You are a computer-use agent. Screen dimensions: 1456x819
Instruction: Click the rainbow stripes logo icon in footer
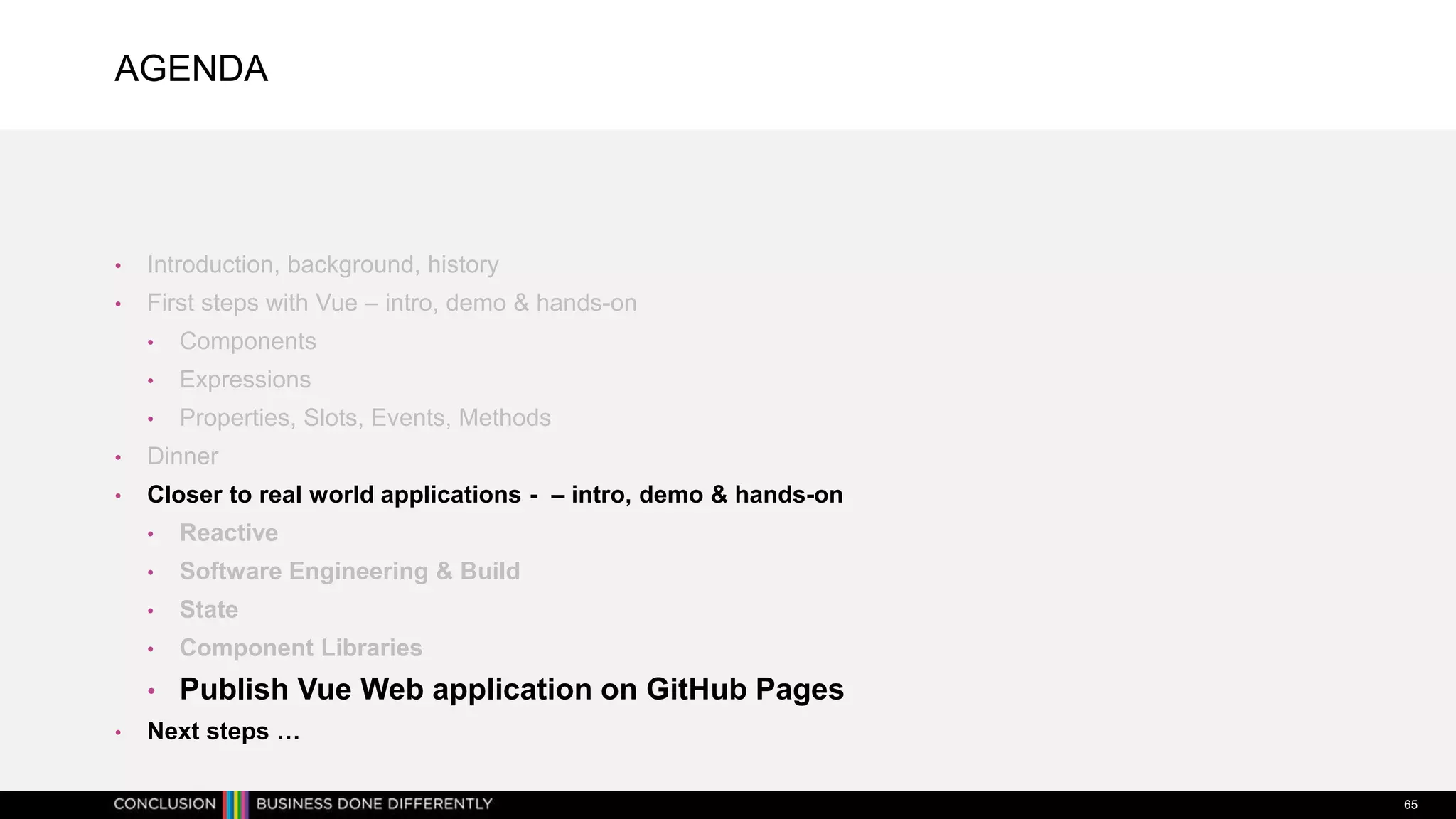click(x=235, y=805)
